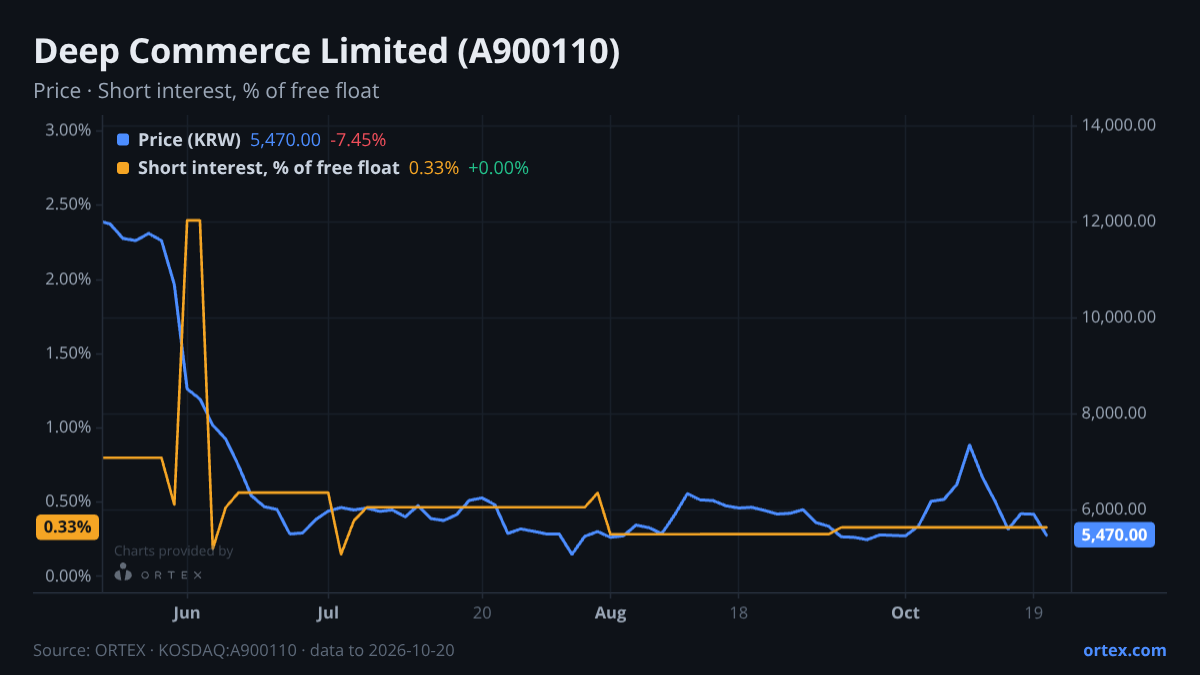Screen dimensions: 1200x675
Task: Click the orange Short interest legend swatch
Action: [x=123, y=168]
